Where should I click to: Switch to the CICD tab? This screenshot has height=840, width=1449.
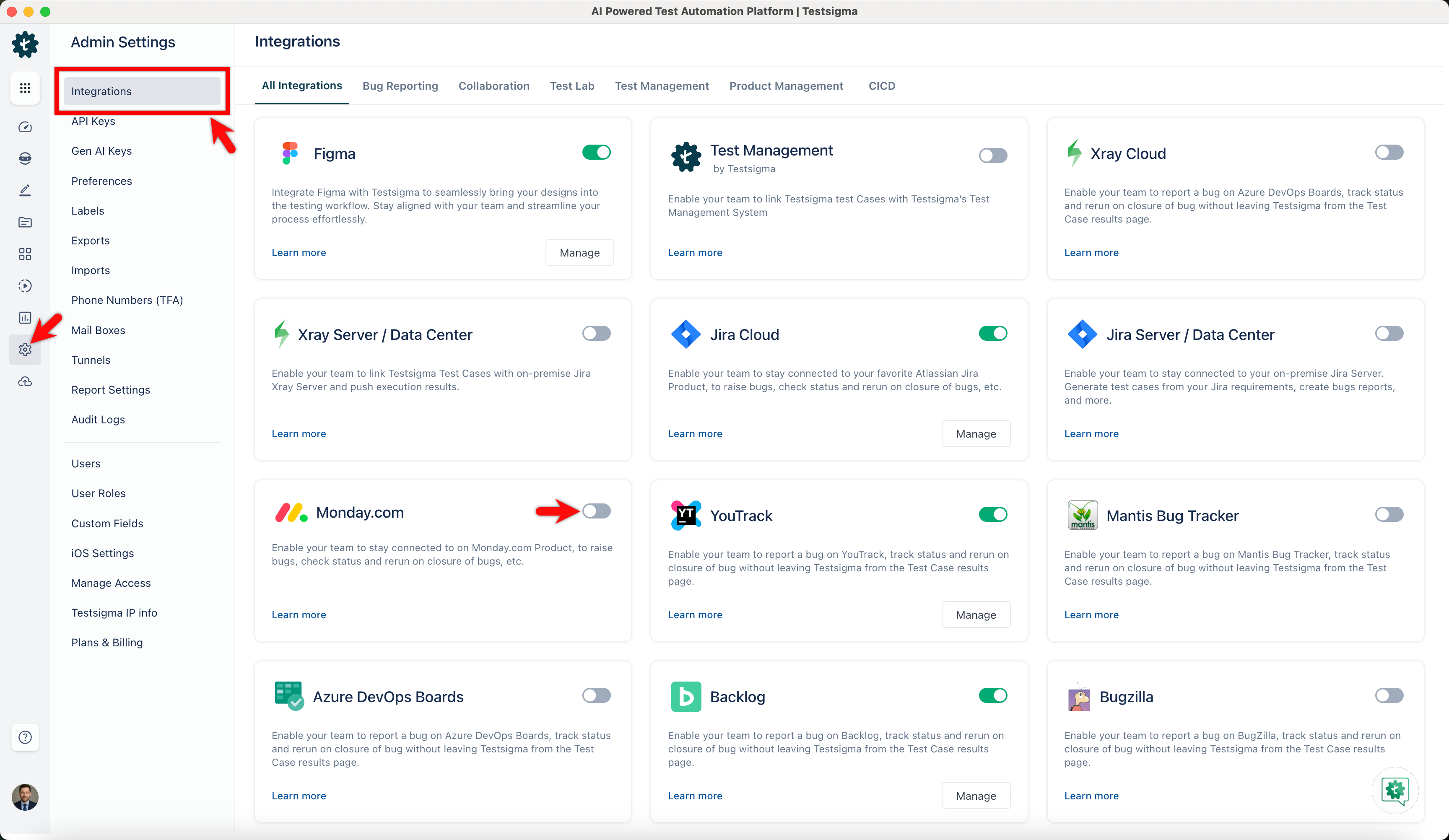click(881, 86)
